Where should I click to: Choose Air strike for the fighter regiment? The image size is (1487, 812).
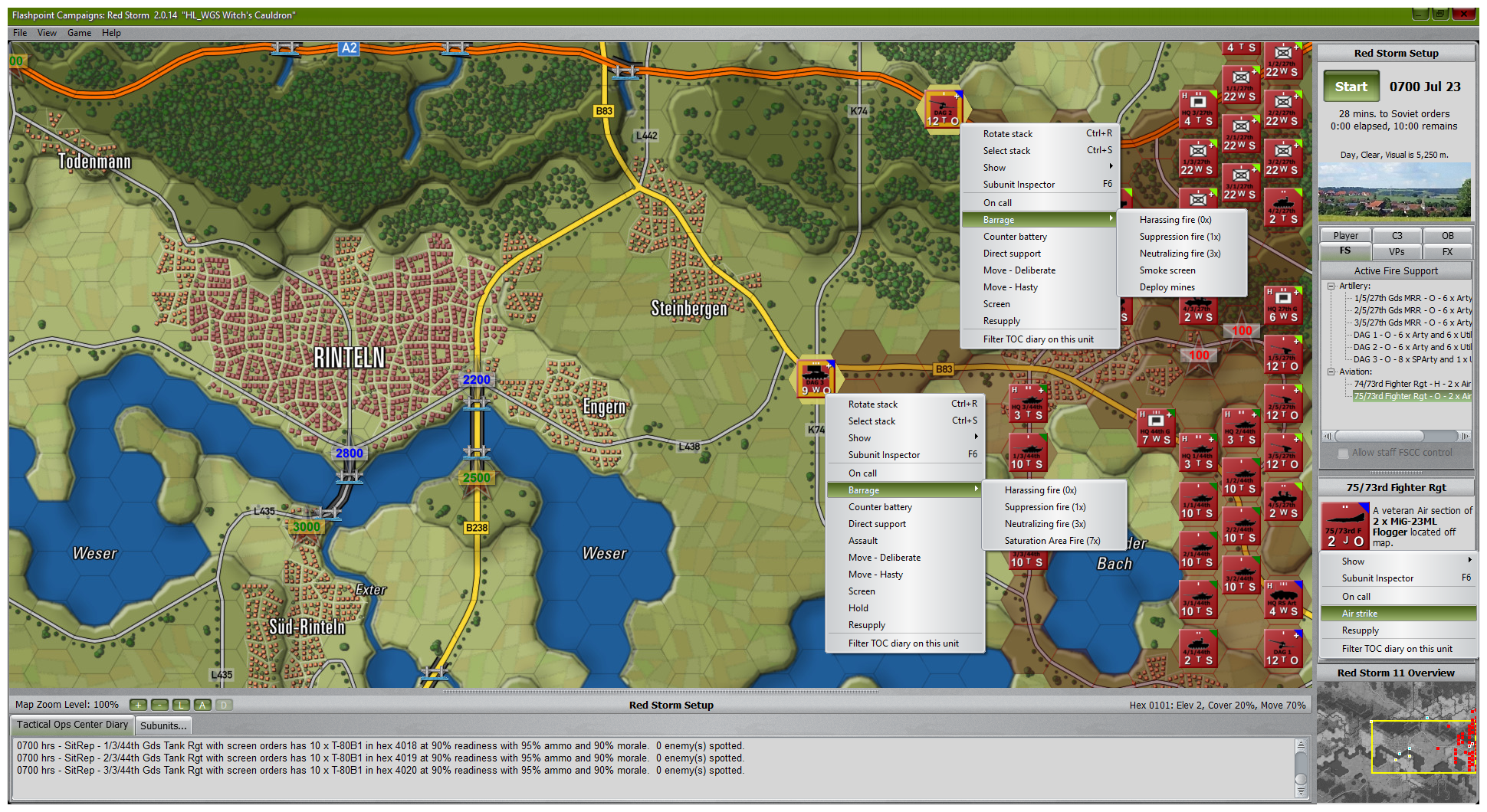[1398, 614]
